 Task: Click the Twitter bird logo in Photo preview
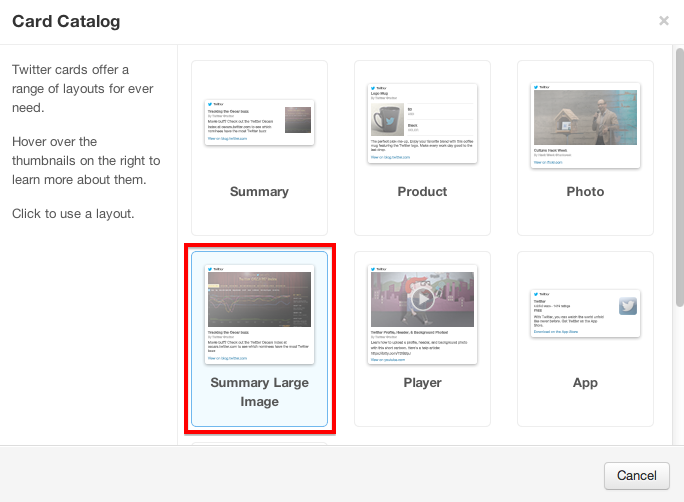click(535, 89)
